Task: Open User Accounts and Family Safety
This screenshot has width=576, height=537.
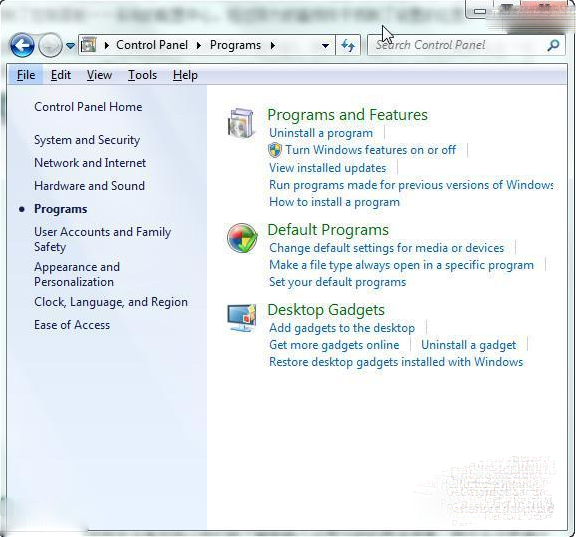Action: [x=102, y=239]
